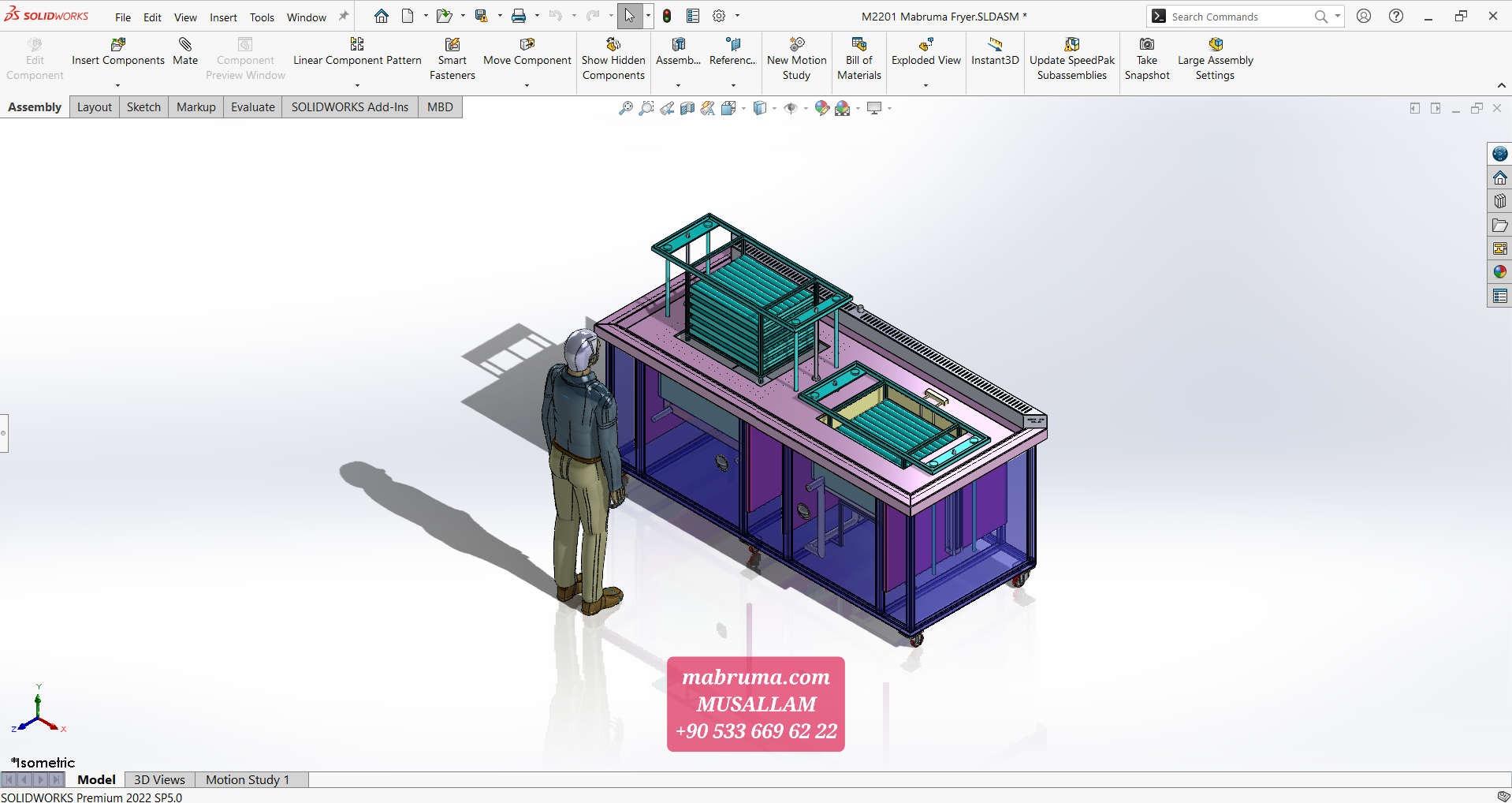This screenshot has width=1512, height=803.
Task: Open the View menu
Action: [x=185, y=17]
